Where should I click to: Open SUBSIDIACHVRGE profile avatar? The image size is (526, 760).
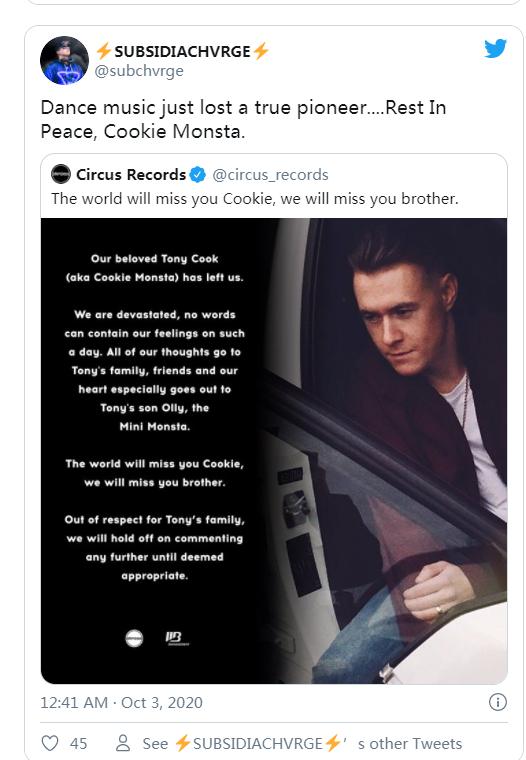(64, 60)
